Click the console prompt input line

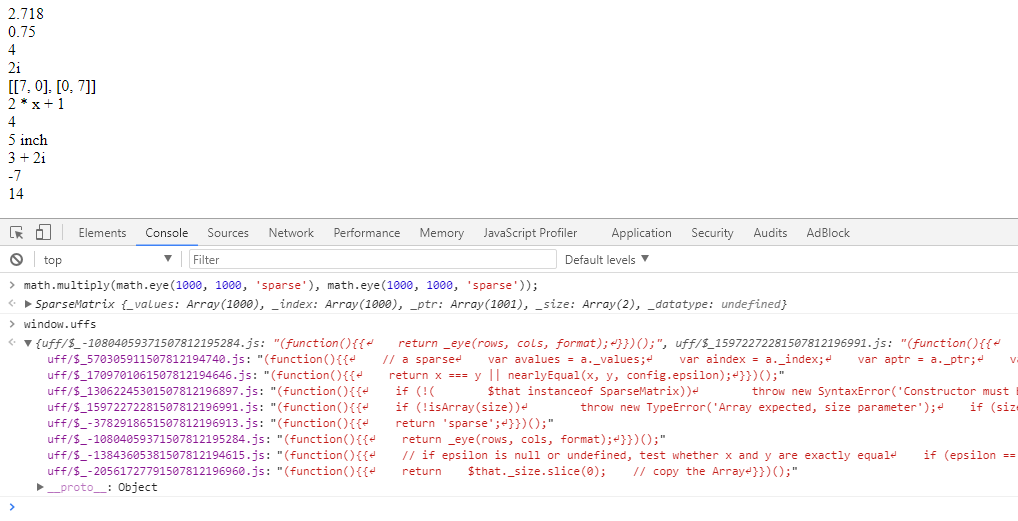point(509,507)
